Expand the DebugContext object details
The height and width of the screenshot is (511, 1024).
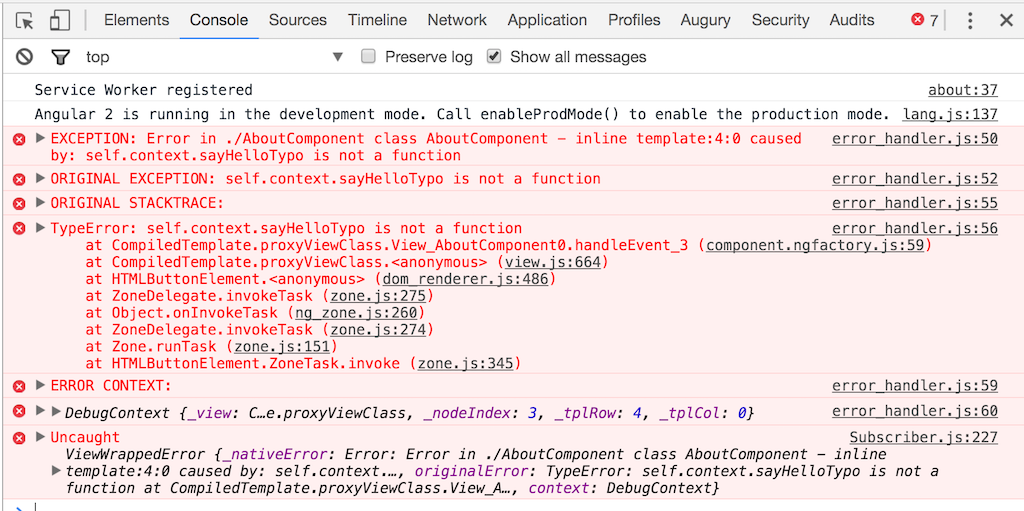[x=56, y=412]
